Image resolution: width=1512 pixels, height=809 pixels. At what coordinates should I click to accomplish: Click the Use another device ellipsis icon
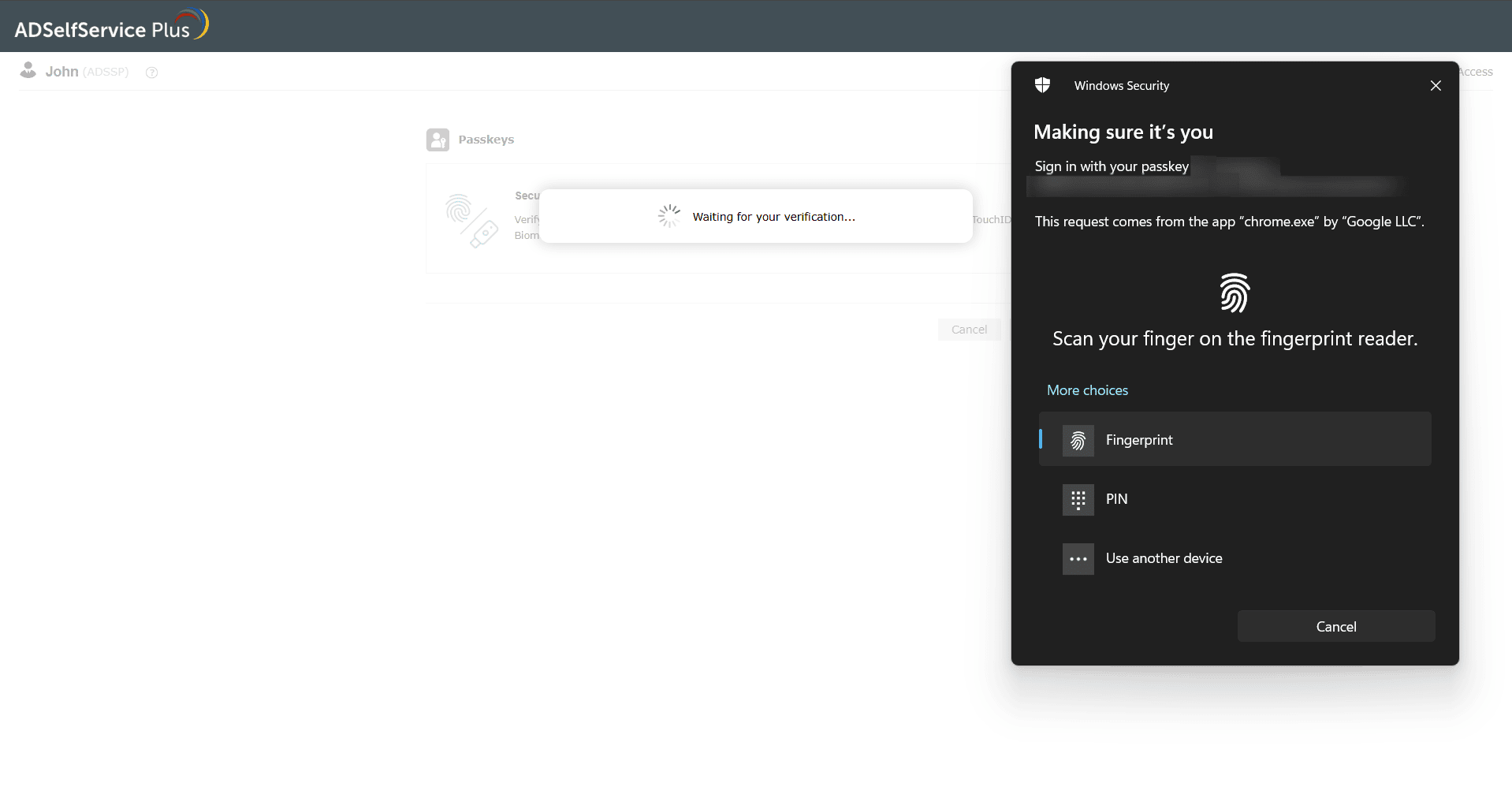1078,558
